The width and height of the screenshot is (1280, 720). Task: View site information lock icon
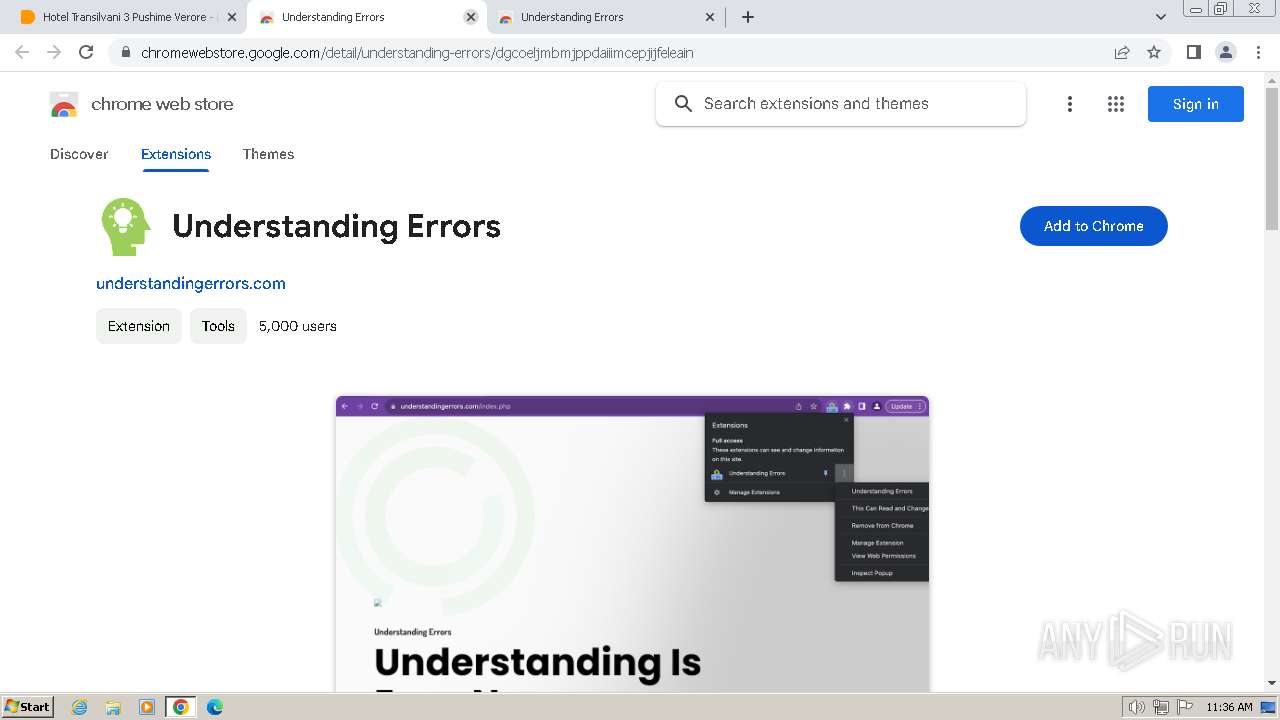click(125, 52)
